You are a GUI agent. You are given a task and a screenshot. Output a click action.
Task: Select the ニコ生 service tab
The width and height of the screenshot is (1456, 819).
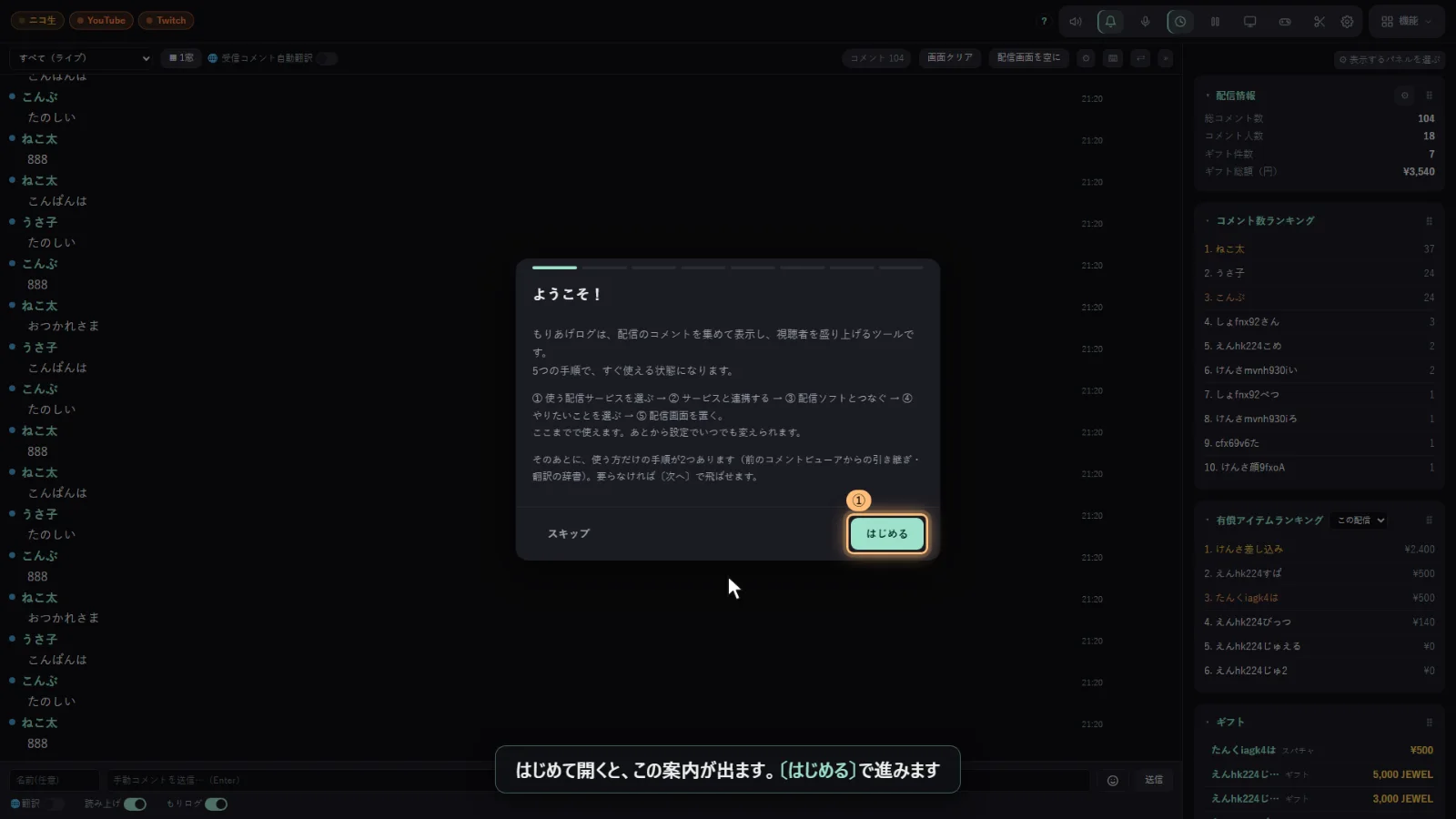pos(37,20)
